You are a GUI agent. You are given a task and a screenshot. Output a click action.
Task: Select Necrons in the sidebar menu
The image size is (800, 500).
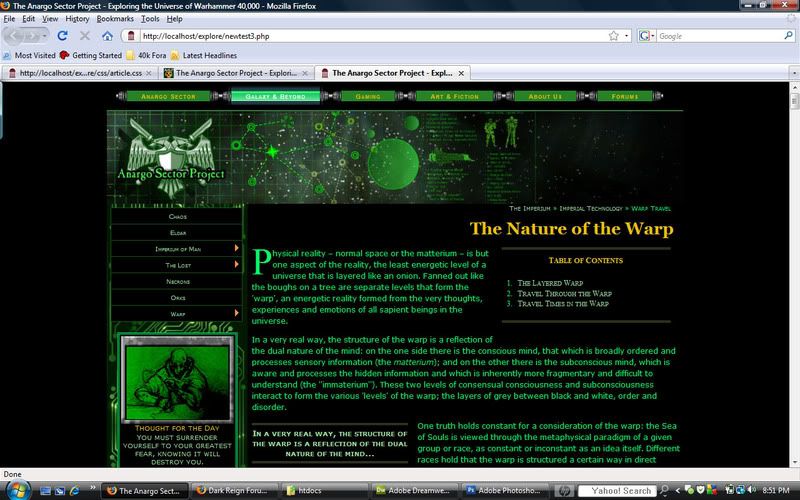[x=178, y=281]
